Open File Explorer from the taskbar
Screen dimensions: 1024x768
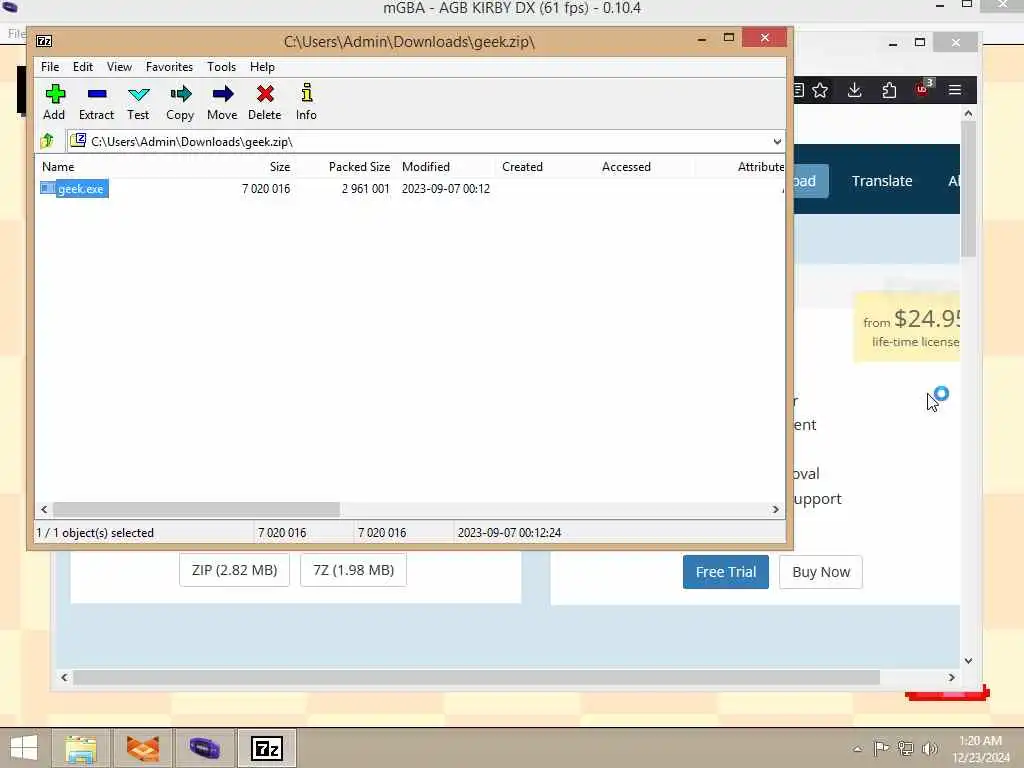pyautogui.click(x=81, y=748)
